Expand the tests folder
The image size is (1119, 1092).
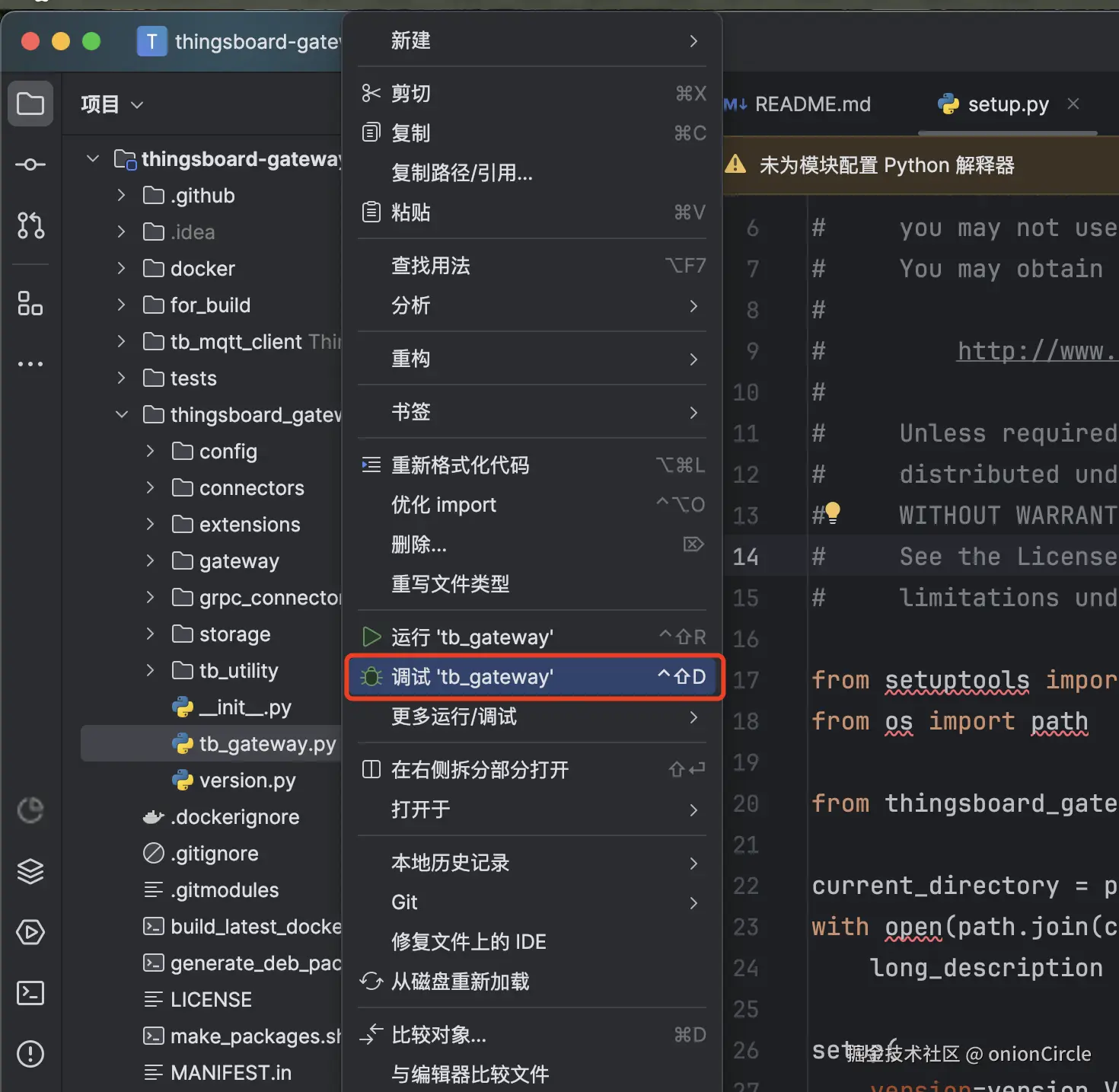click(121, 378)
